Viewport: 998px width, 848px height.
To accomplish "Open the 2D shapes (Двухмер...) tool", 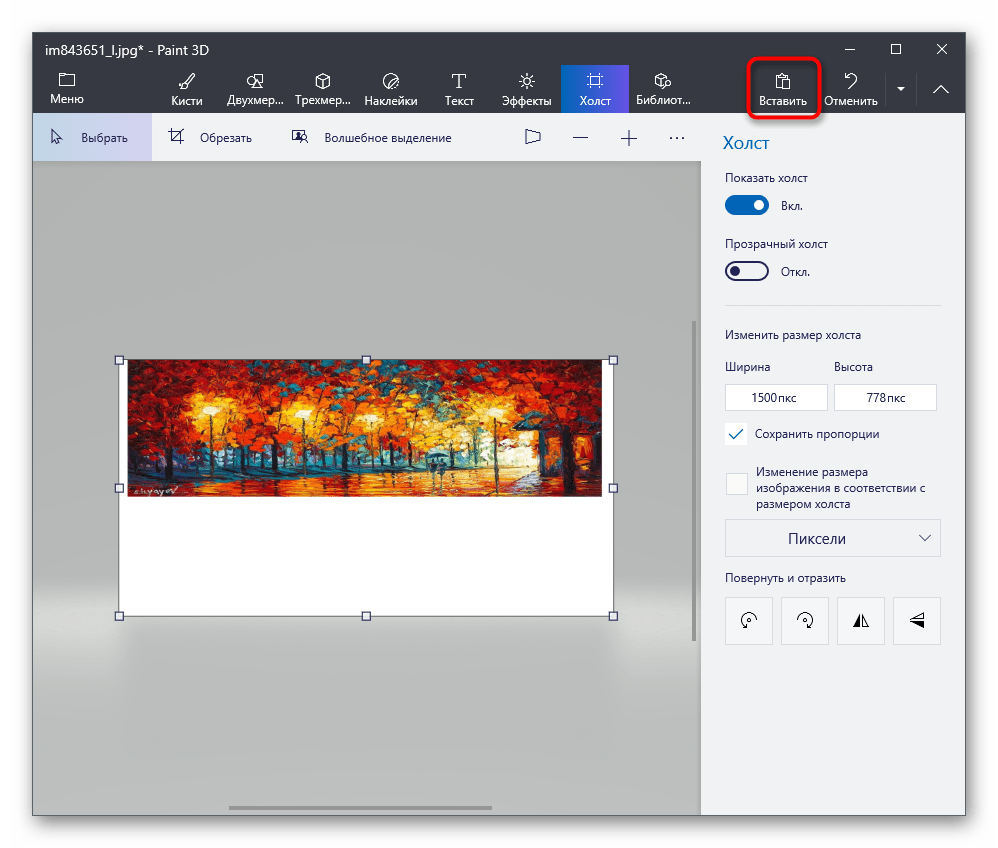I will [x=255, y=88].
